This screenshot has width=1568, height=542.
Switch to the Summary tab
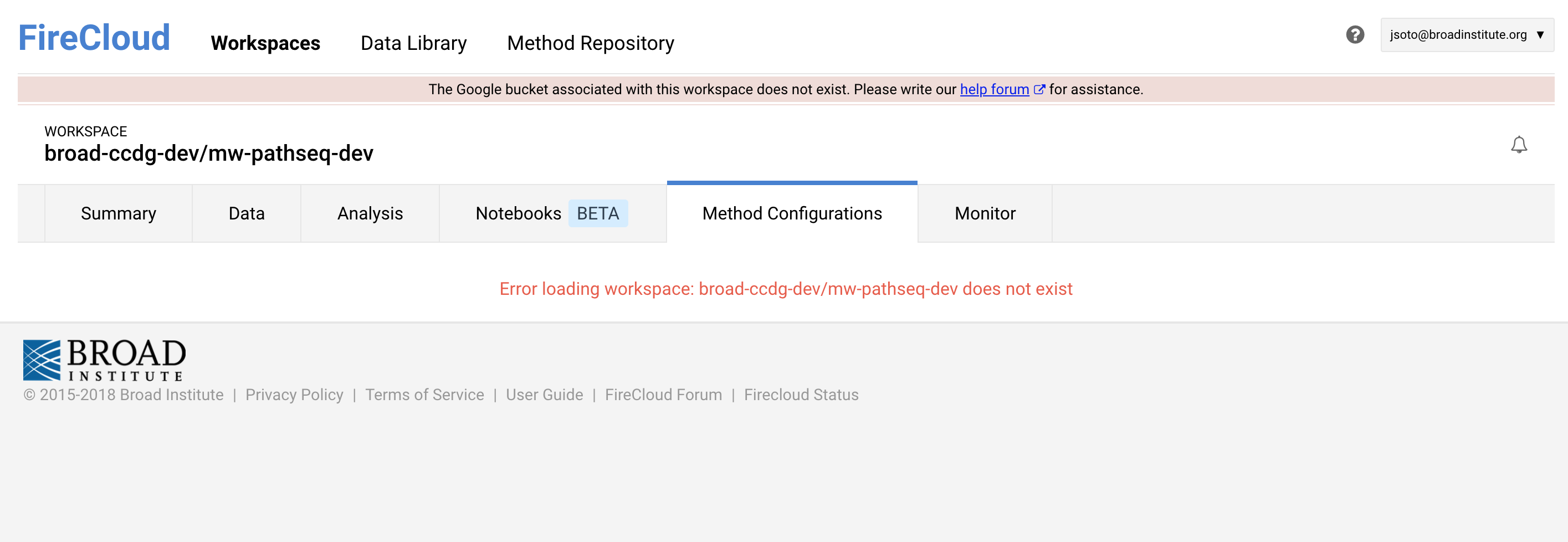[119, 214]
